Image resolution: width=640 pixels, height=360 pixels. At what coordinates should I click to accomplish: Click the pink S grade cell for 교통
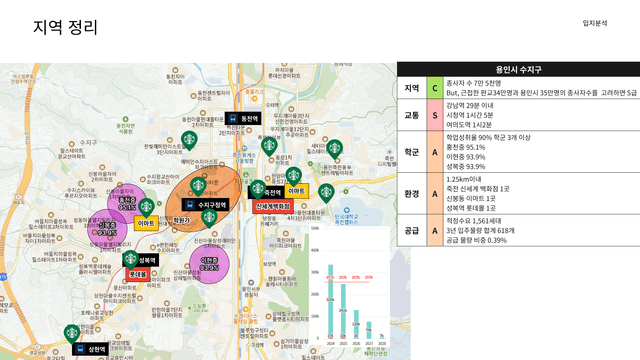click(435, 115)
